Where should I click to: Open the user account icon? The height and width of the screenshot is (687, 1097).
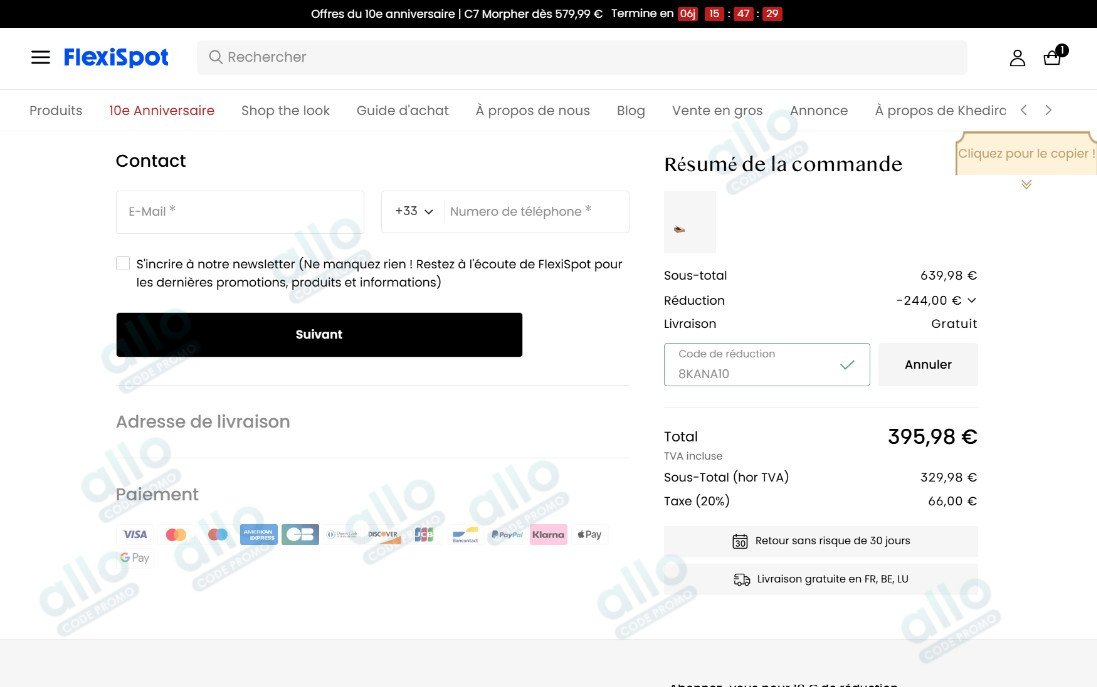[1017, 58]
